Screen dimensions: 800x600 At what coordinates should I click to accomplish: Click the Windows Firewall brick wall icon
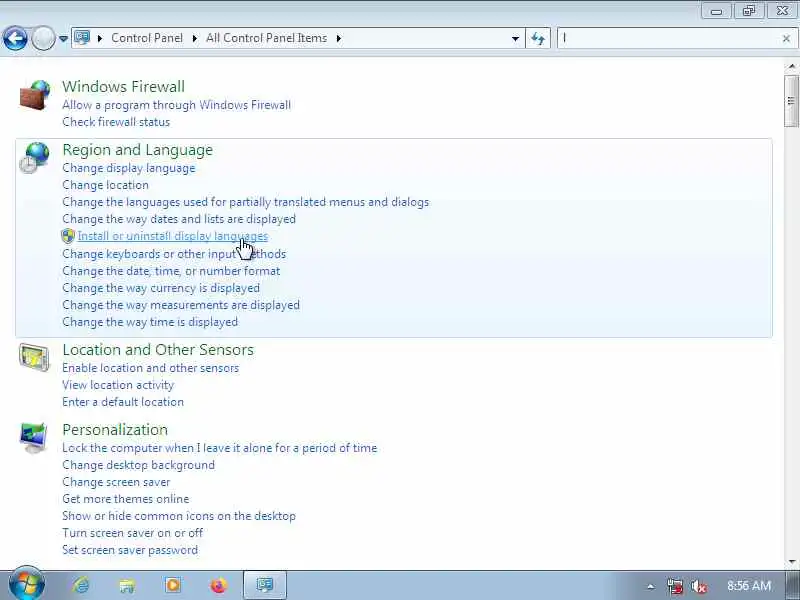35,94
